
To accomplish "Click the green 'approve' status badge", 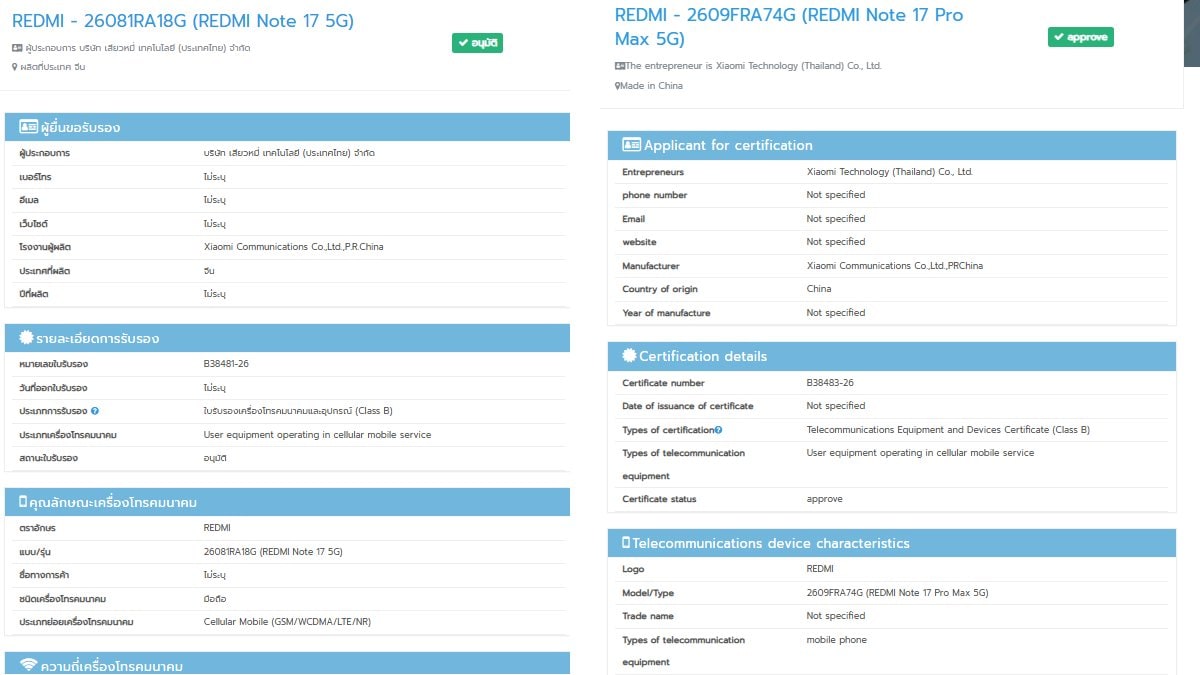I will (x=1080, y=37).
